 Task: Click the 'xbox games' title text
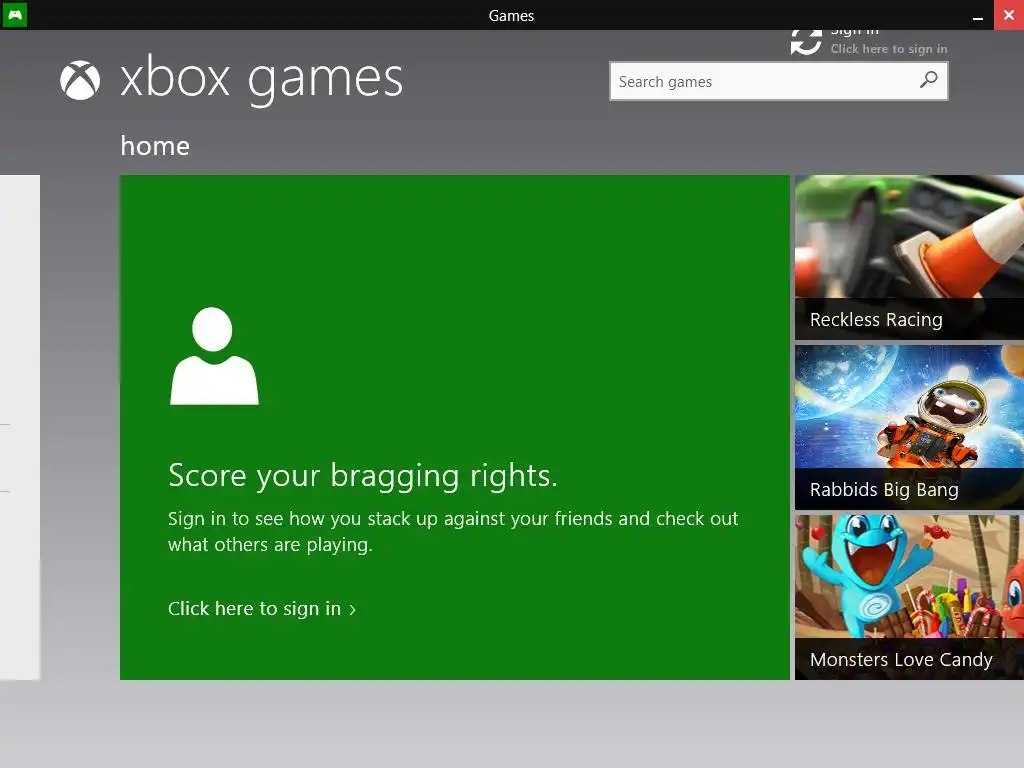[261, 80]
